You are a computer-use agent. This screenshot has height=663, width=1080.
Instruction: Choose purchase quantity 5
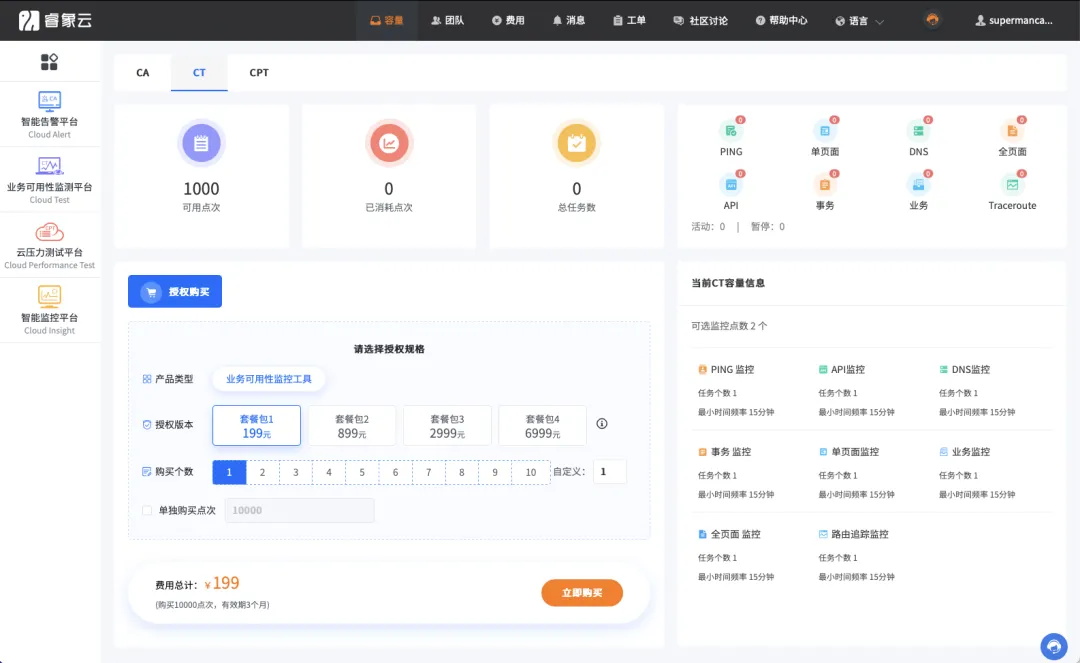point(362,472)
